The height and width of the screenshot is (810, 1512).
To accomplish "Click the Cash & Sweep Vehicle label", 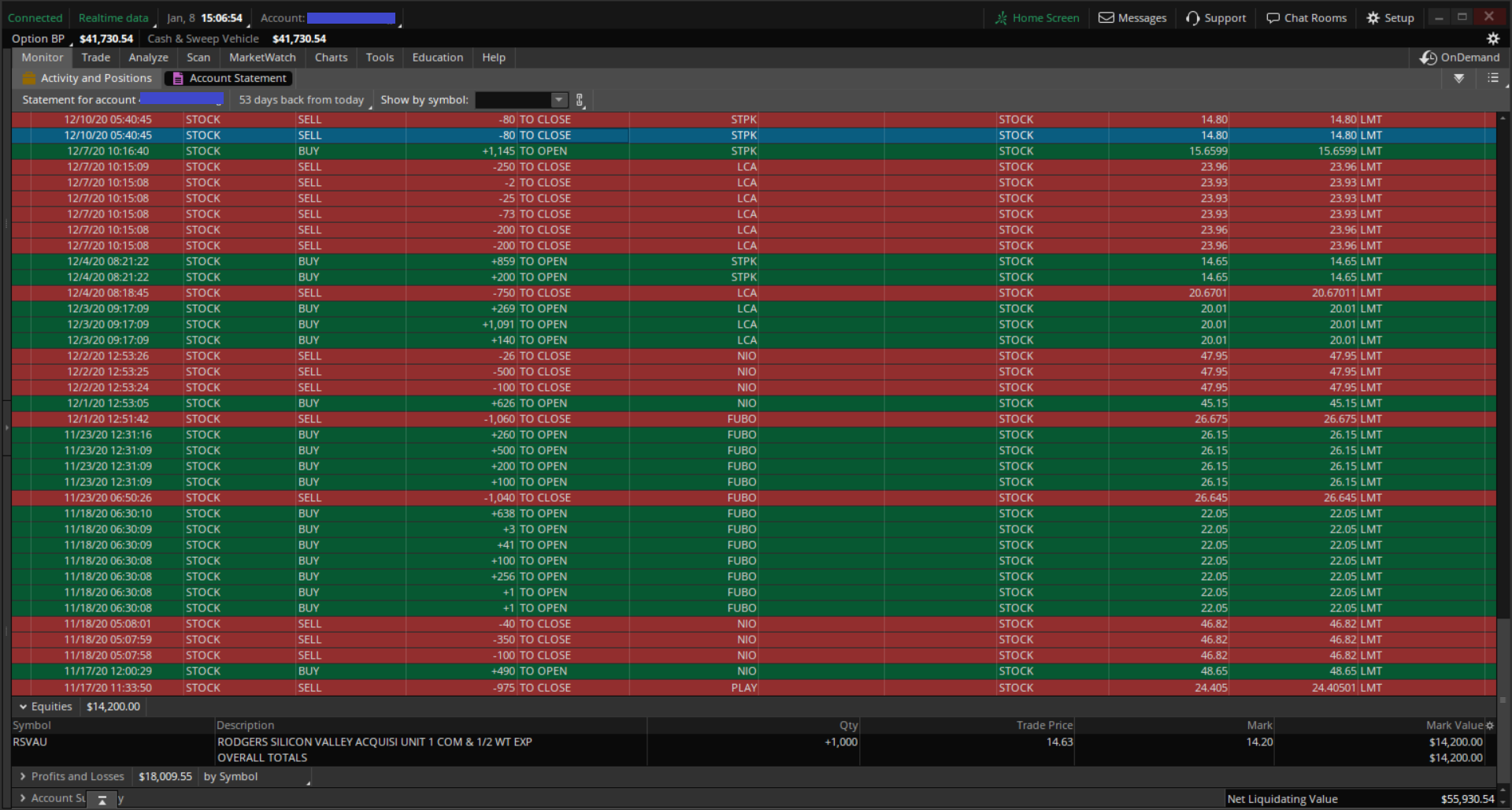I will [x=203, y=39].
